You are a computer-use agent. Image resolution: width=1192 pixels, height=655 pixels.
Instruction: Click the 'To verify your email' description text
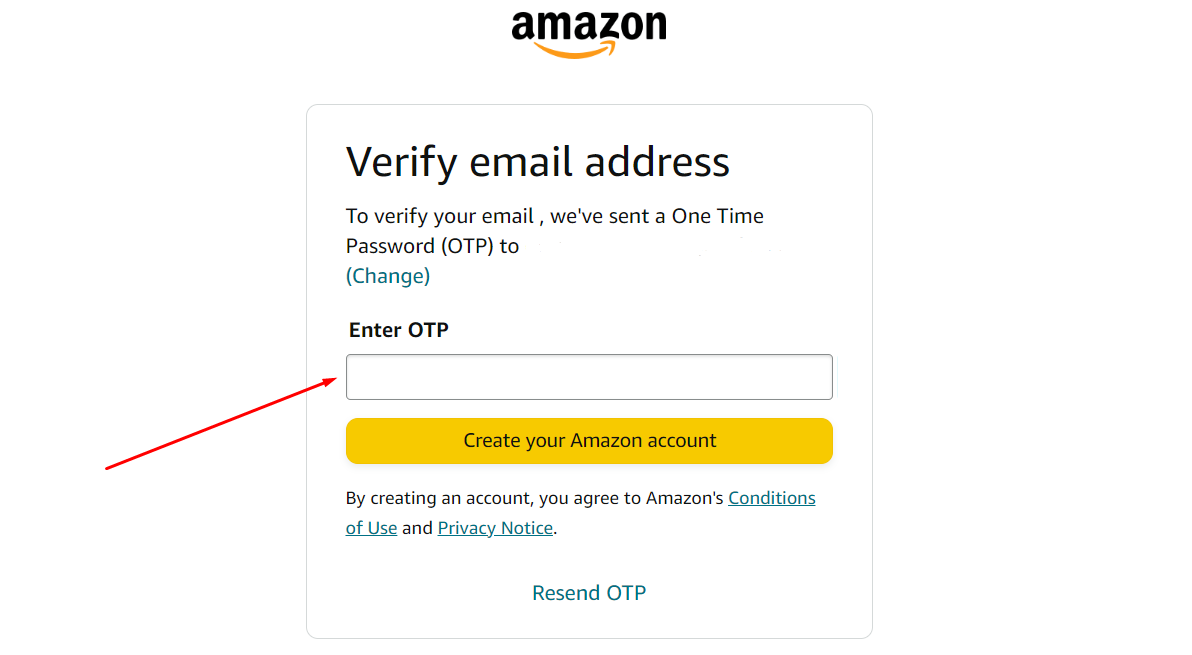click(x=439, y=217)
